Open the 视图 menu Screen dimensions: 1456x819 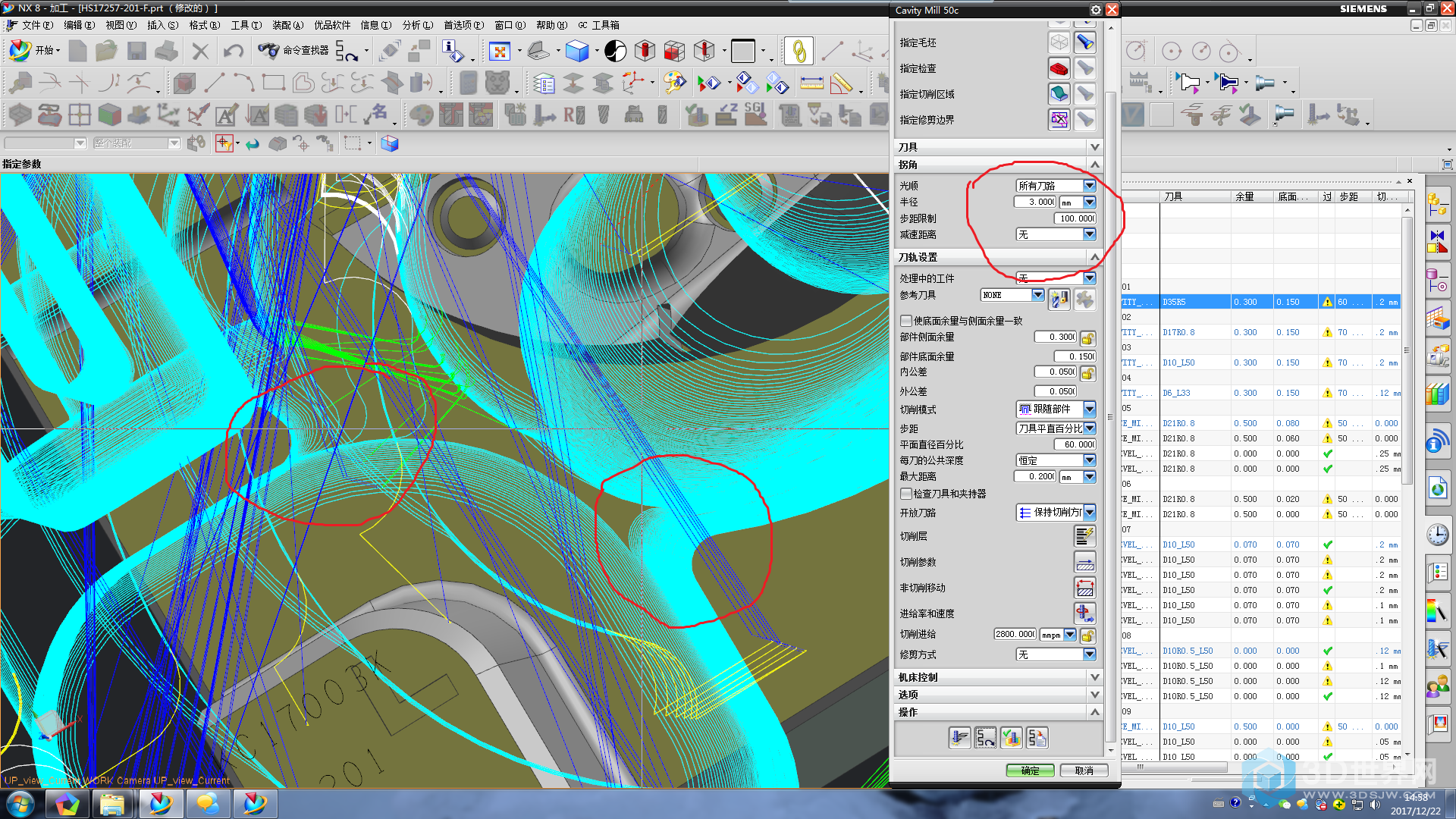(x=121, y=25)
